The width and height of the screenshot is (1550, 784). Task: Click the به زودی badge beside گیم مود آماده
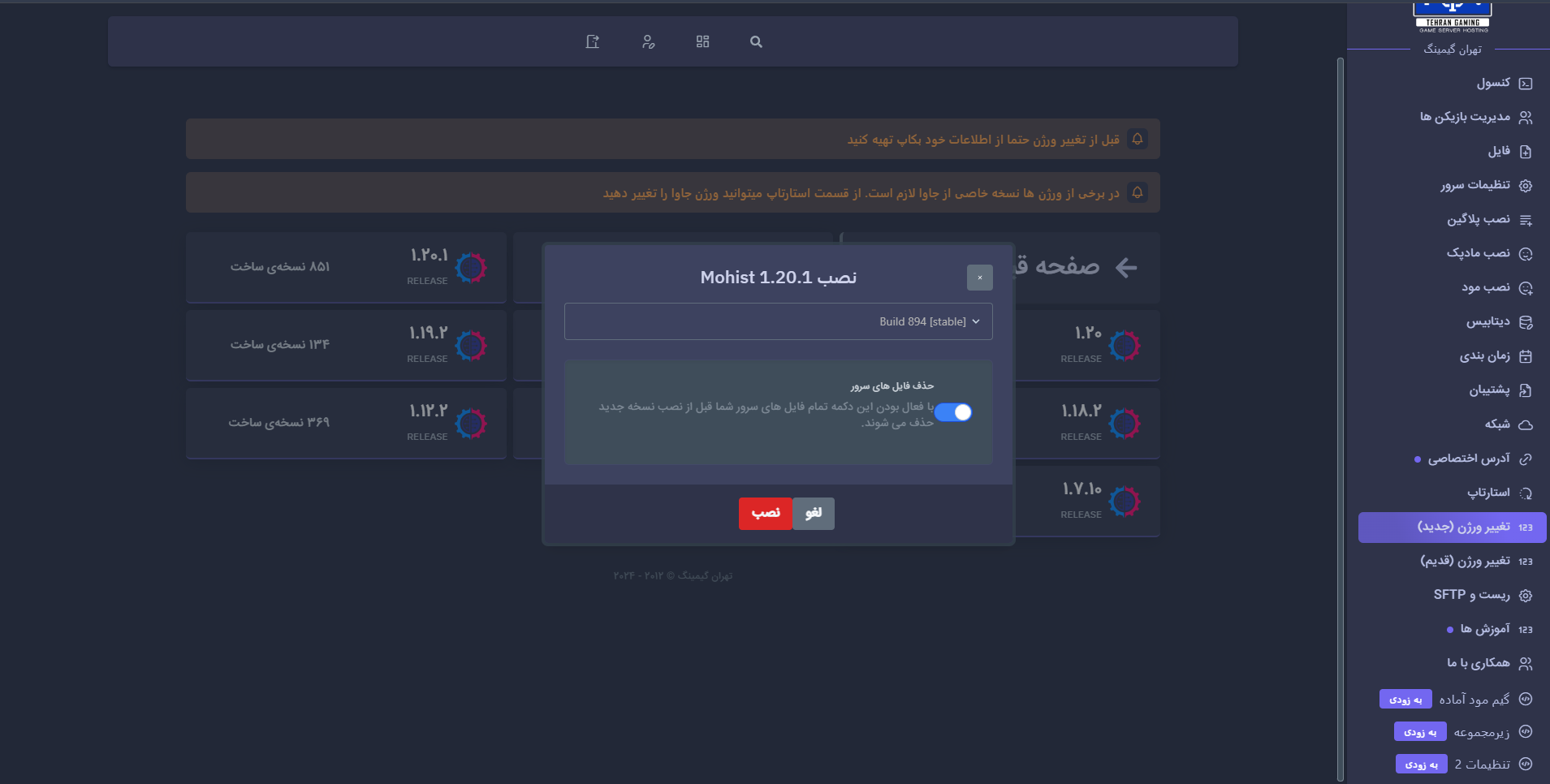pos(1405,700)
